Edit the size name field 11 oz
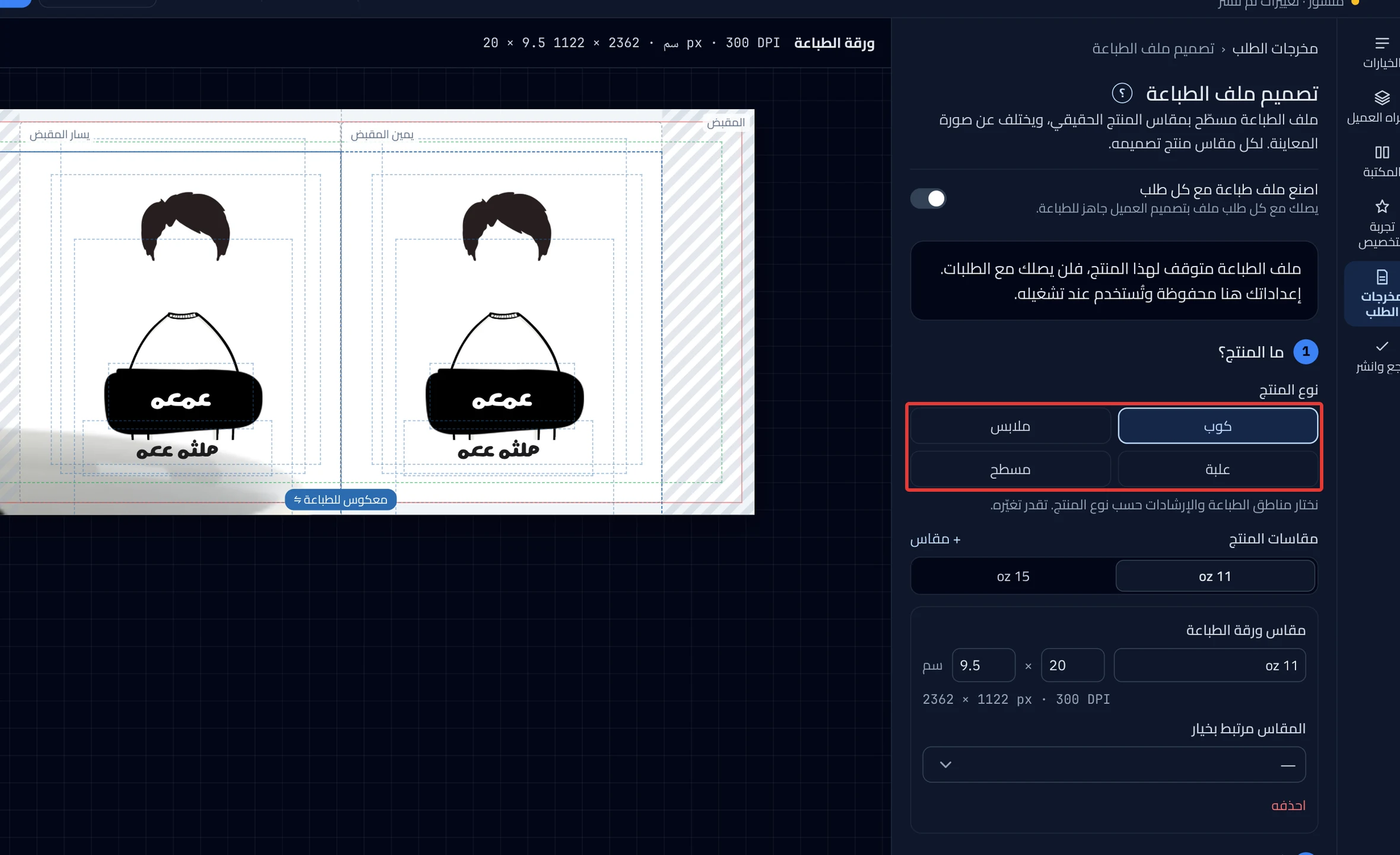The width and height of the screenshot is (1400, 855). click(x=1209, y=665)
